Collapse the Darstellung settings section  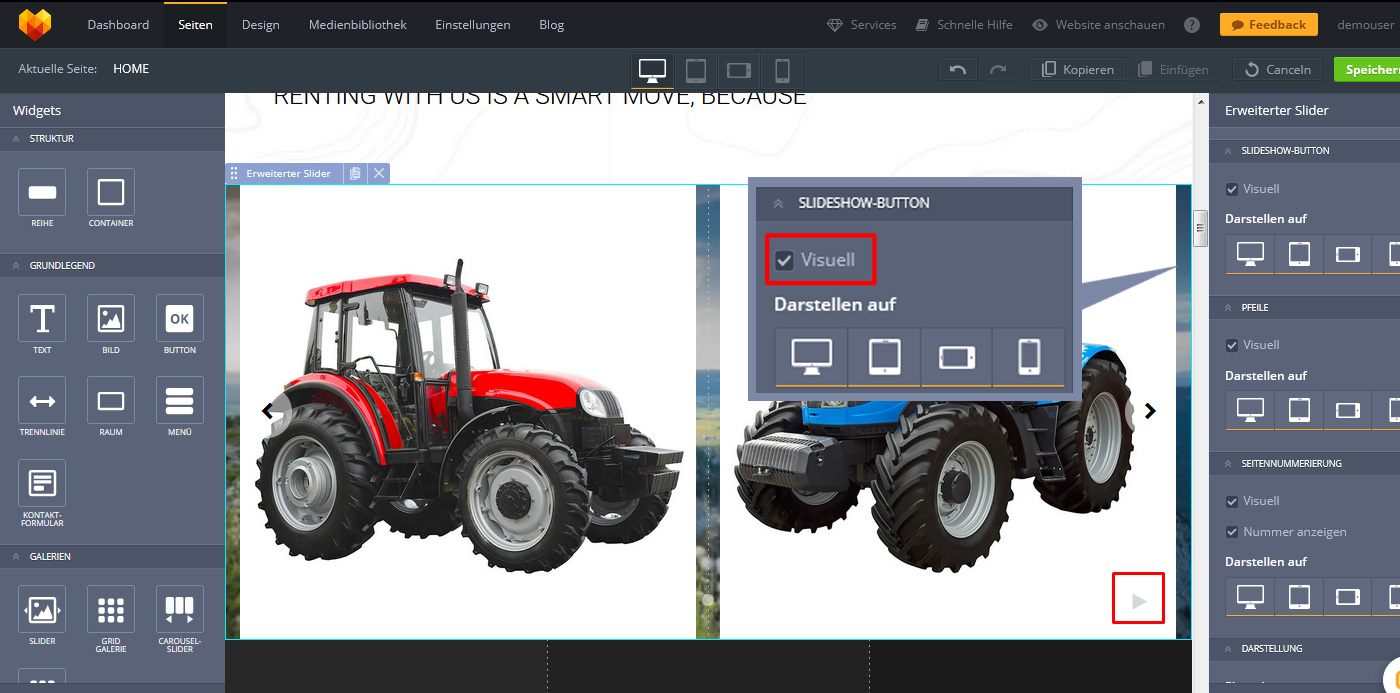pyautogui.click(x=1227, y=648)
